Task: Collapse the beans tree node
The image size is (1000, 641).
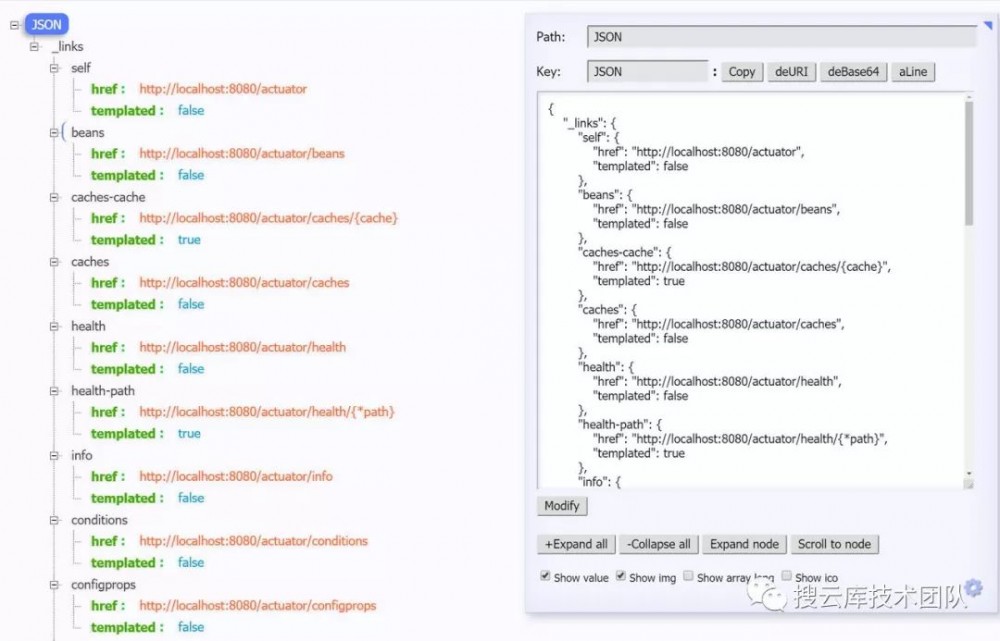Action: pos(54,132)
